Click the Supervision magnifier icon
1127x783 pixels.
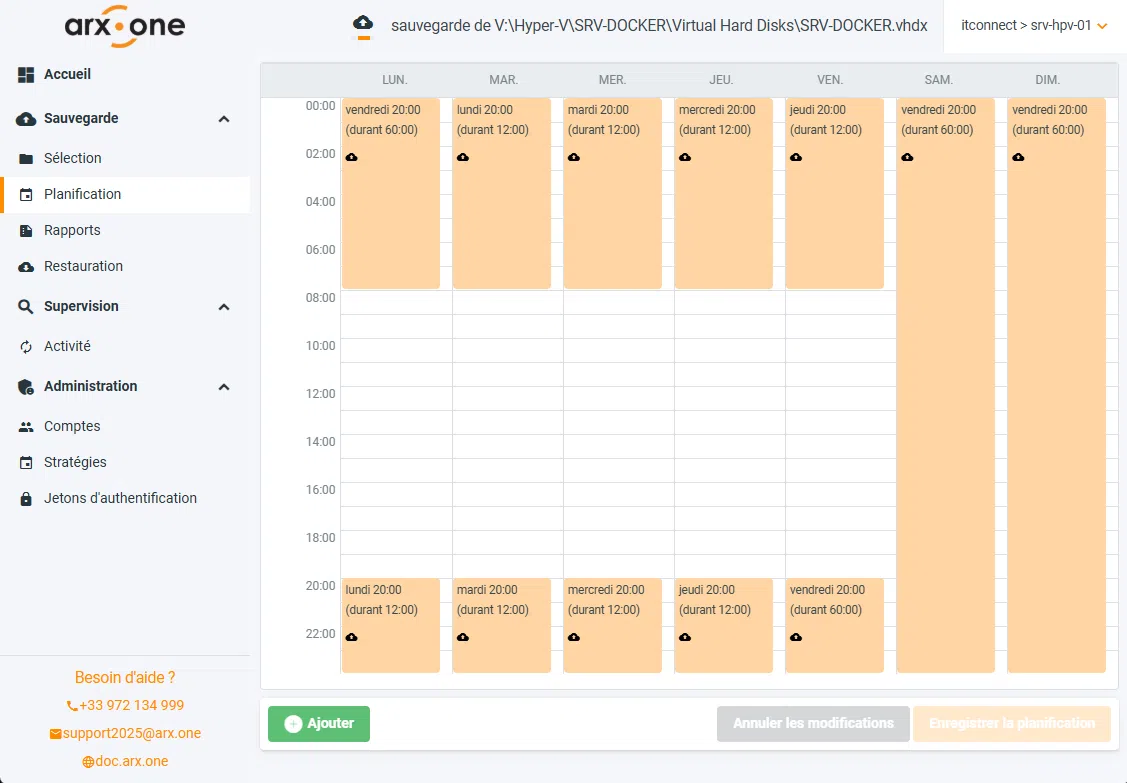(25, 306)
